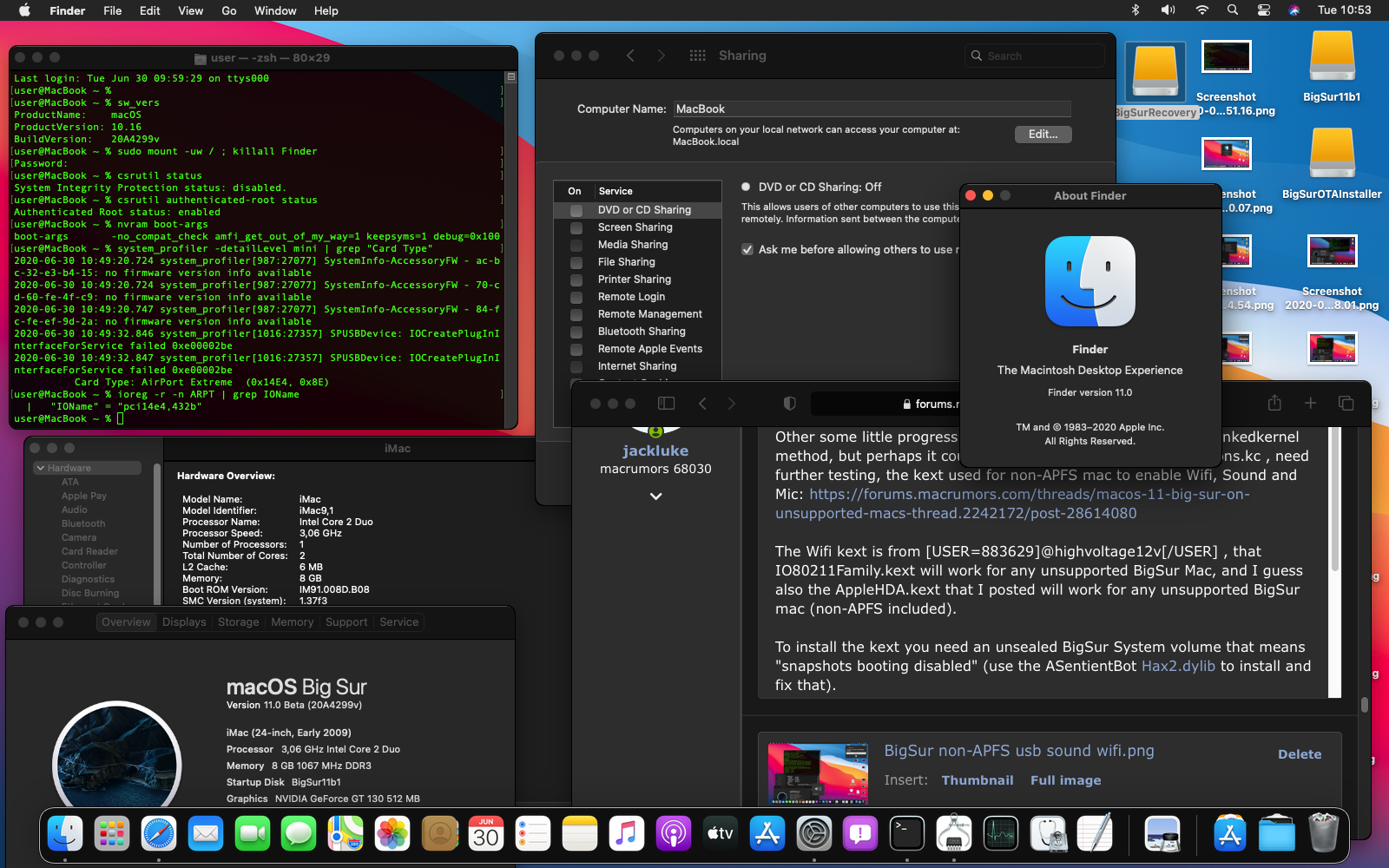
Task: Check Remote Management service
Action: 576,314
